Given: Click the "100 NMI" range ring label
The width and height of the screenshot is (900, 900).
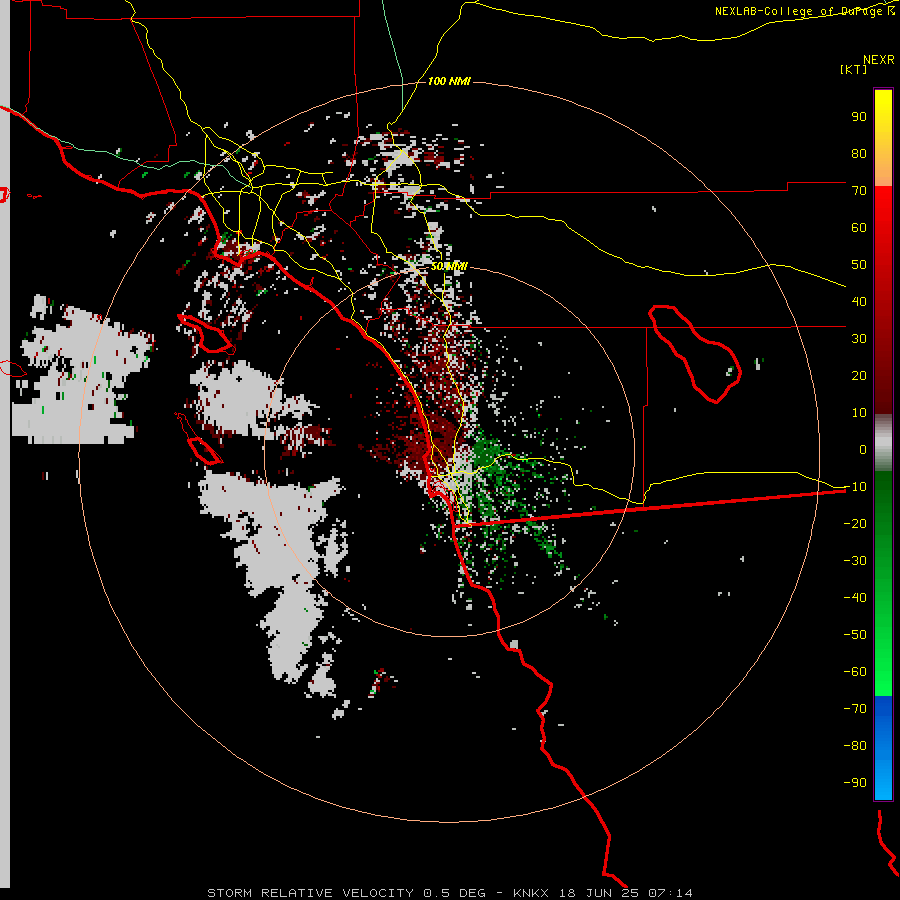Looking at the screenshot, I should [449, 82].
